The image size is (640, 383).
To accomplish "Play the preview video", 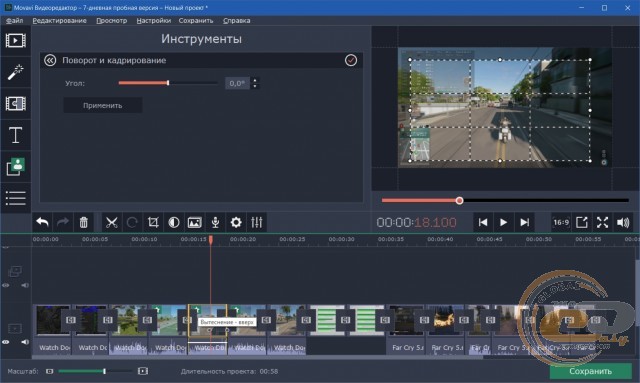I will [503, 223].
